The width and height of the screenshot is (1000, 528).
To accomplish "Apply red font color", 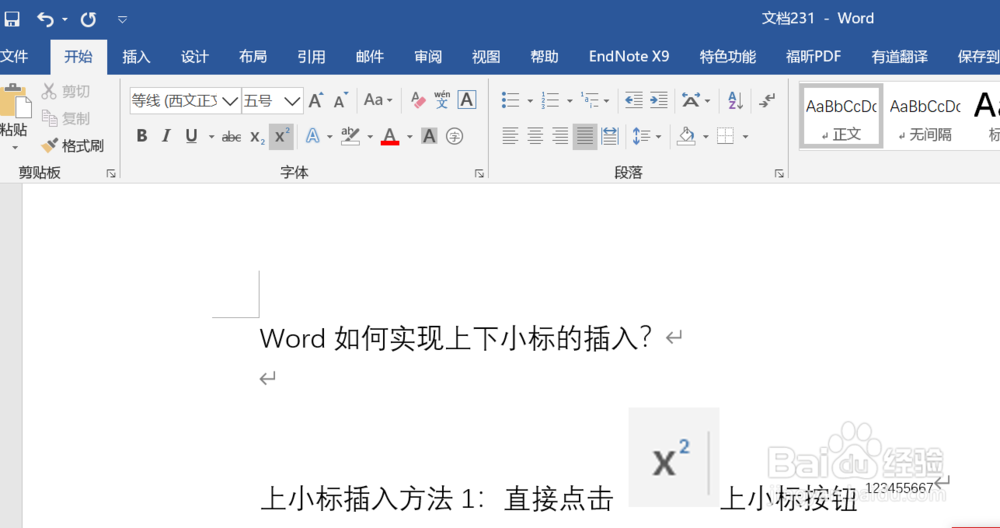I will click(x=390, y=136).
